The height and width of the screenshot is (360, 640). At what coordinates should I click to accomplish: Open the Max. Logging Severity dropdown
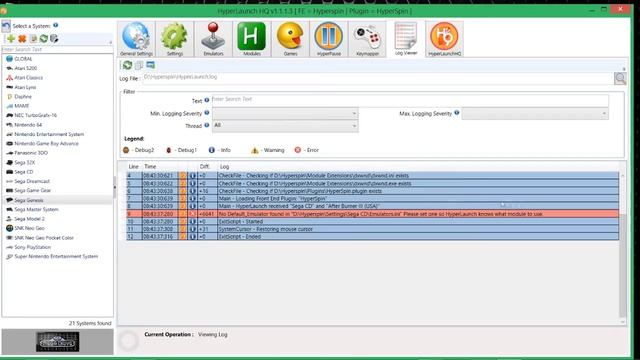(535, 113)
